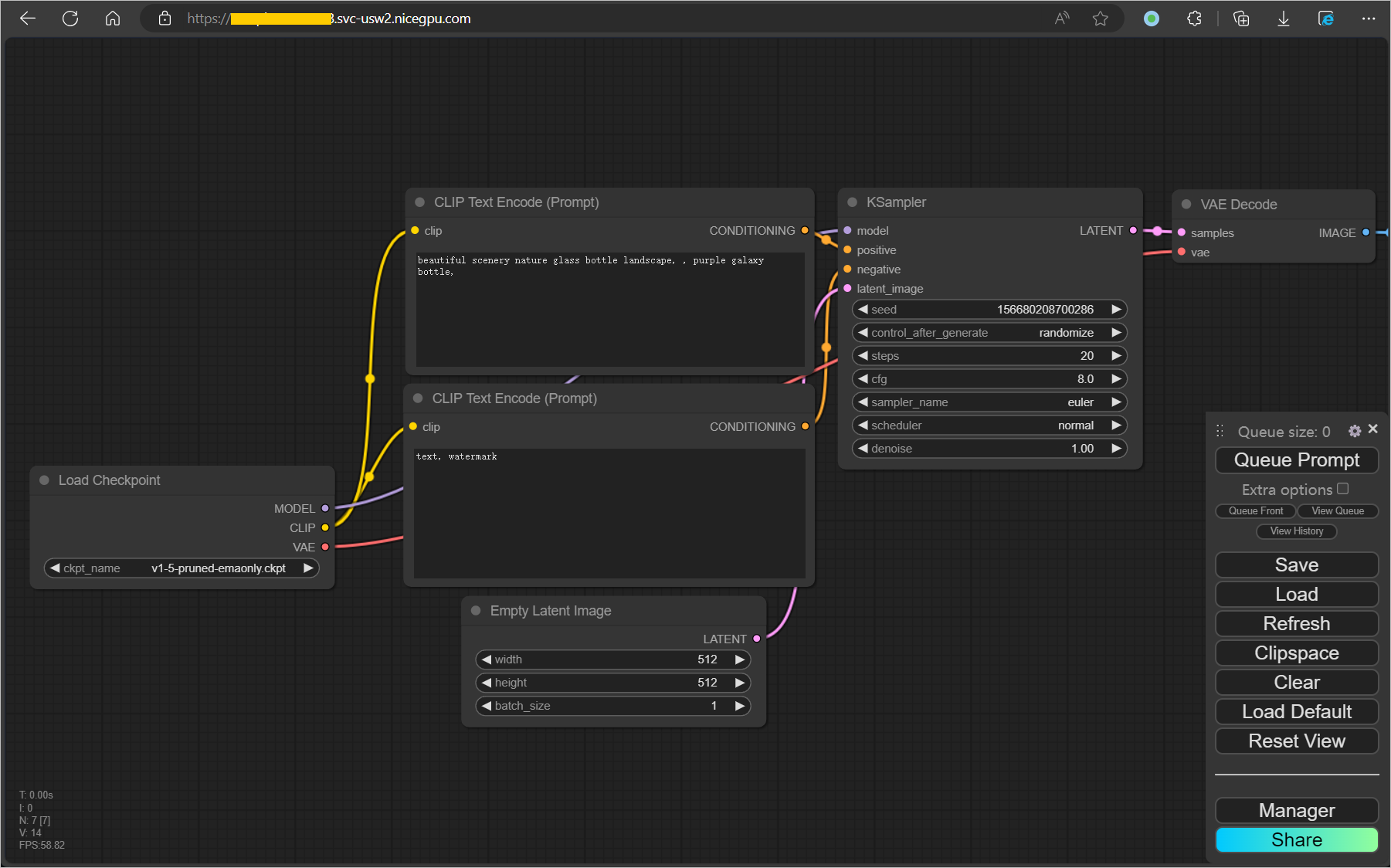Image resolution: width=1391 pixels, height=868 pixels.
Task: Refresh the browser page
Action: click(x=70, y=19)
